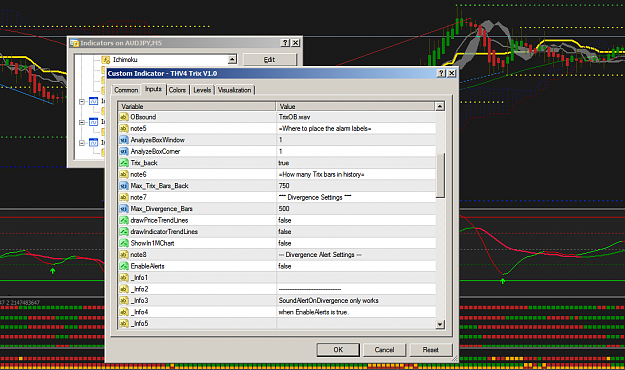Click the help button of the Custom Indicator dialog
Screen dimensions: 625x370
[441, 73]
